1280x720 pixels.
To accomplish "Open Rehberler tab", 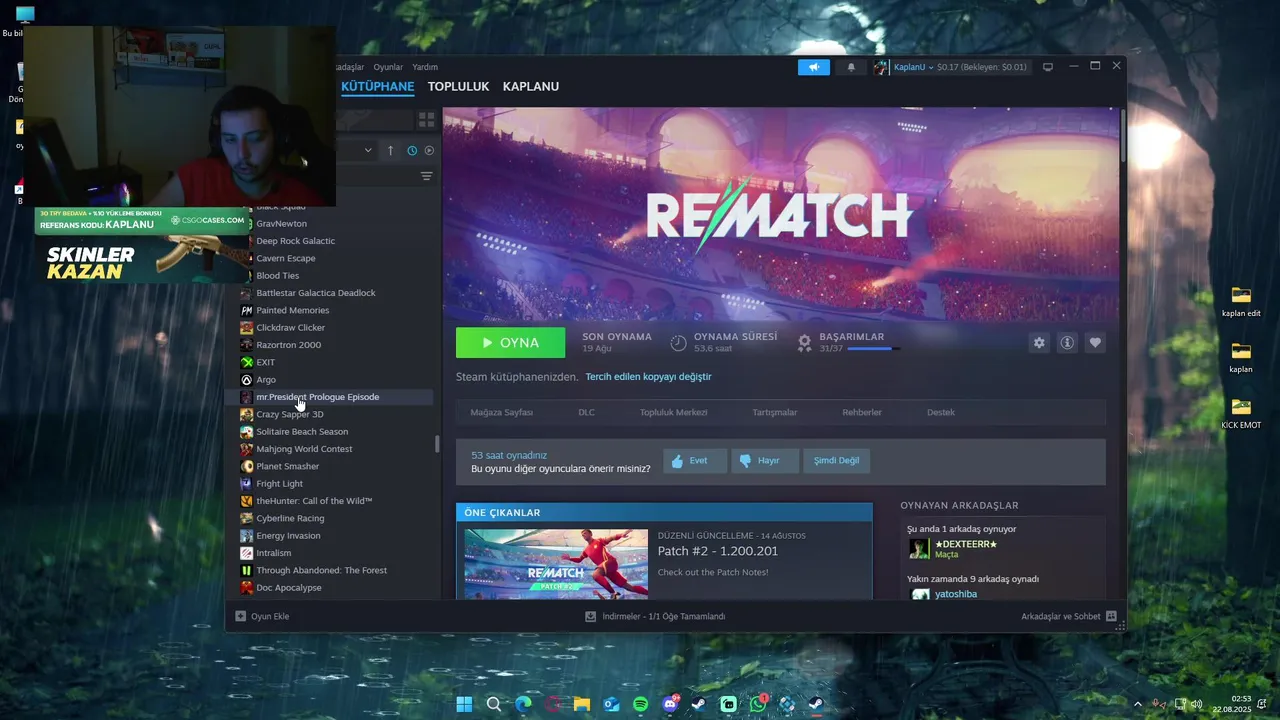I will click(861, 412).
